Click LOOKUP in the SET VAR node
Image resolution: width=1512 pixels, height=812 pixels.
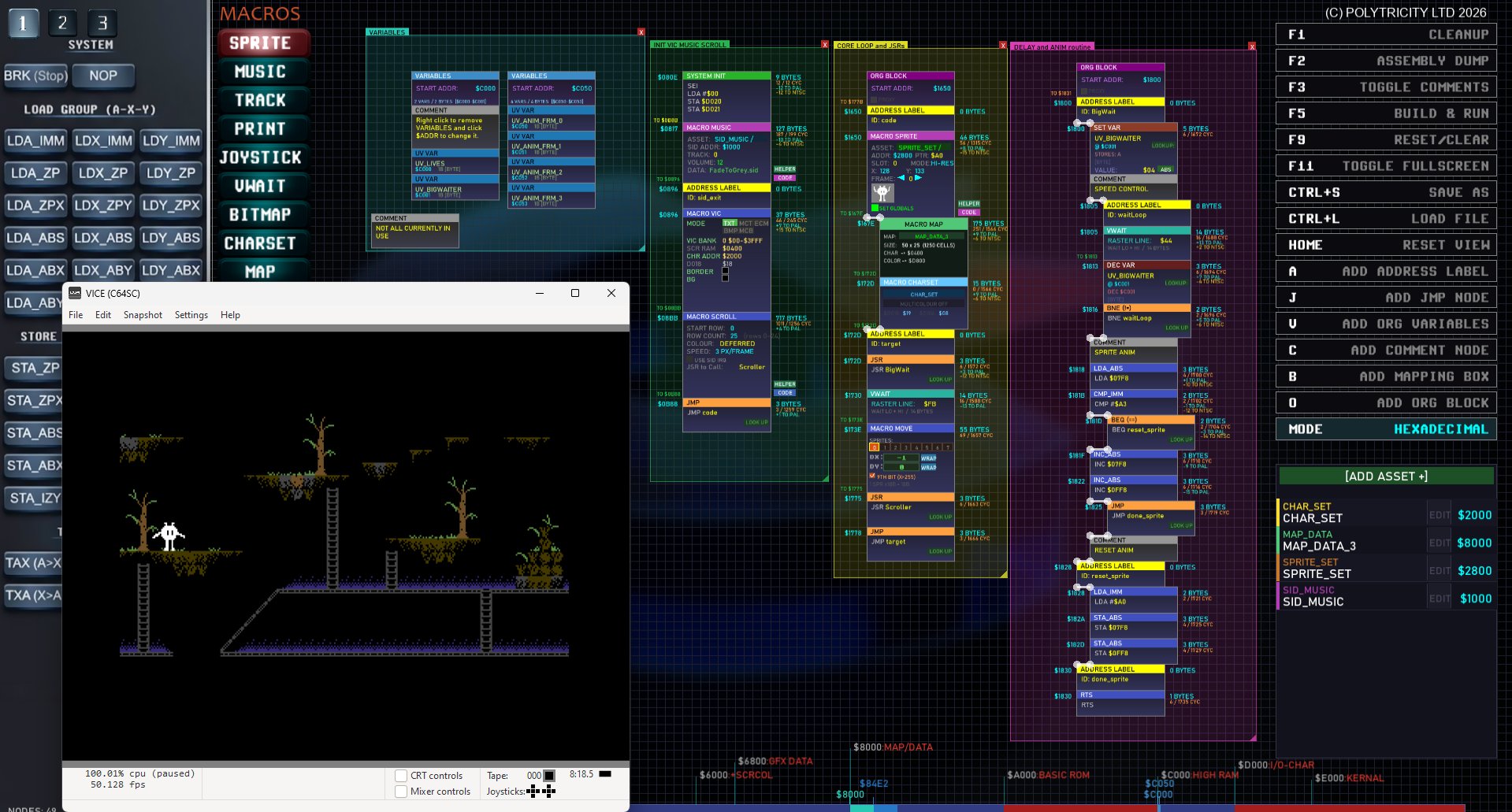pos(1163,146)
